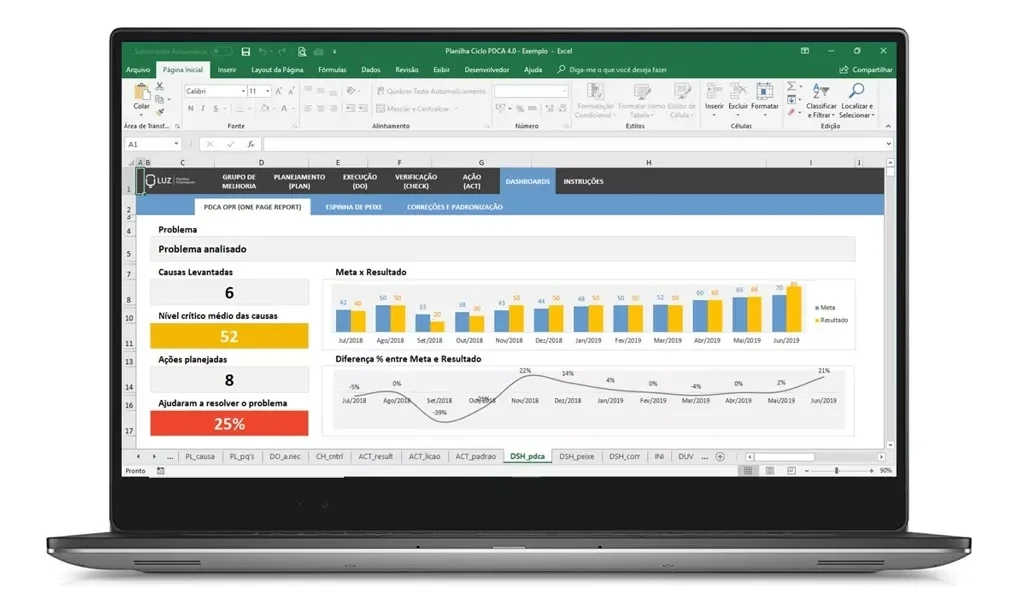Switch to Layout da Página tab
Viewport: 1018px width, 613px height.
coord(277,69)
